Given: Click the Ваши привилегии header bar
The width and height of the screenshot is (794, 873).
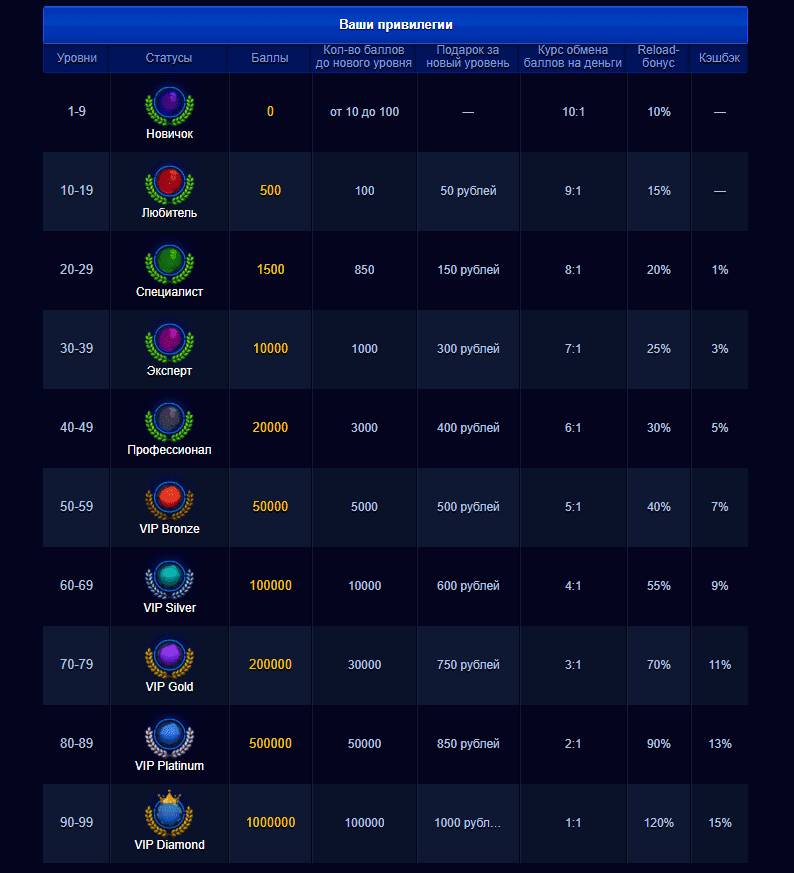Looking at the screenshot, I should [x=395, y=24].
